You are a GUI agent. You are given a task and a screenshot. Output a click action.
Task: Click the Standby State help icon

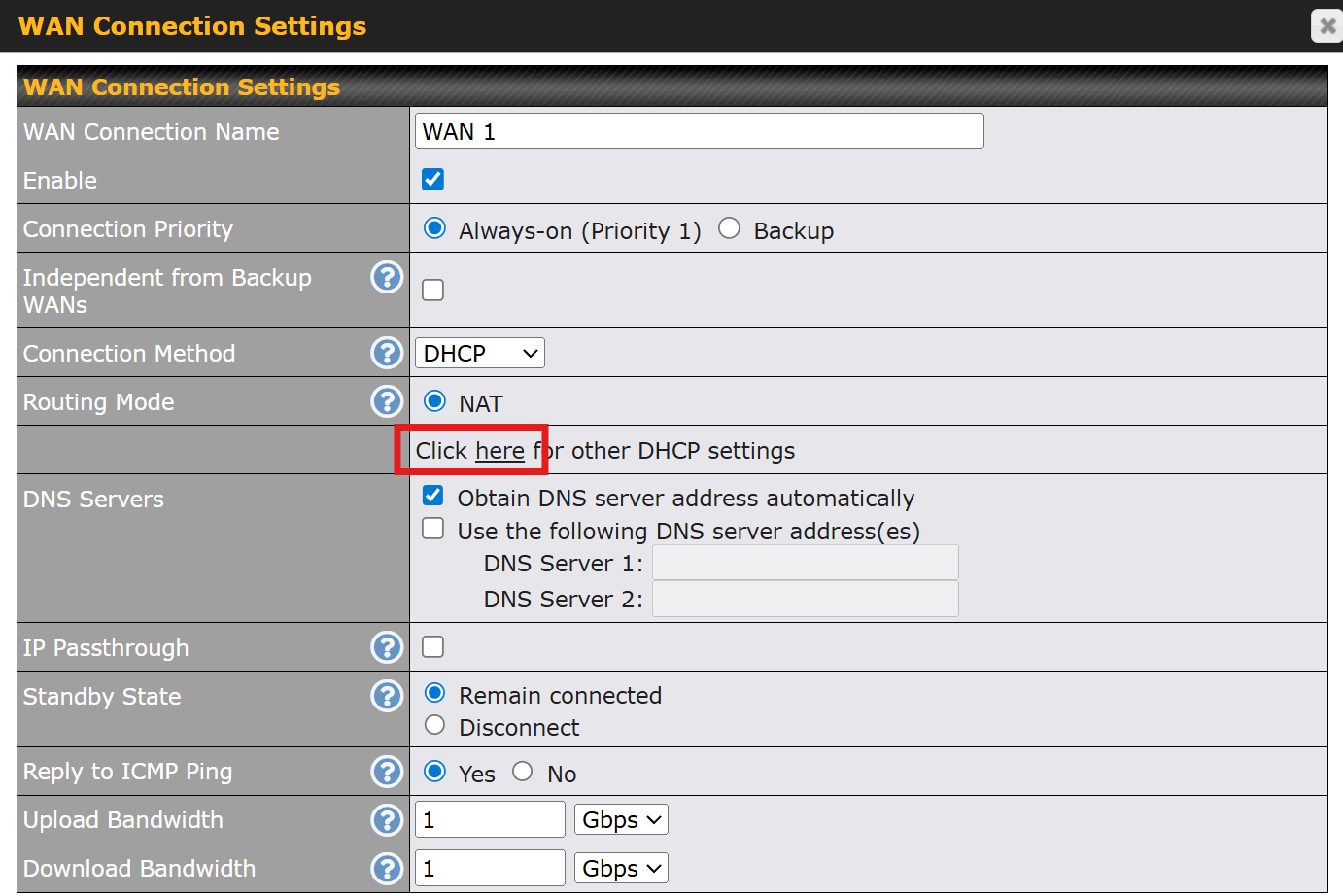pyautogui.click(x=387, y=696)
